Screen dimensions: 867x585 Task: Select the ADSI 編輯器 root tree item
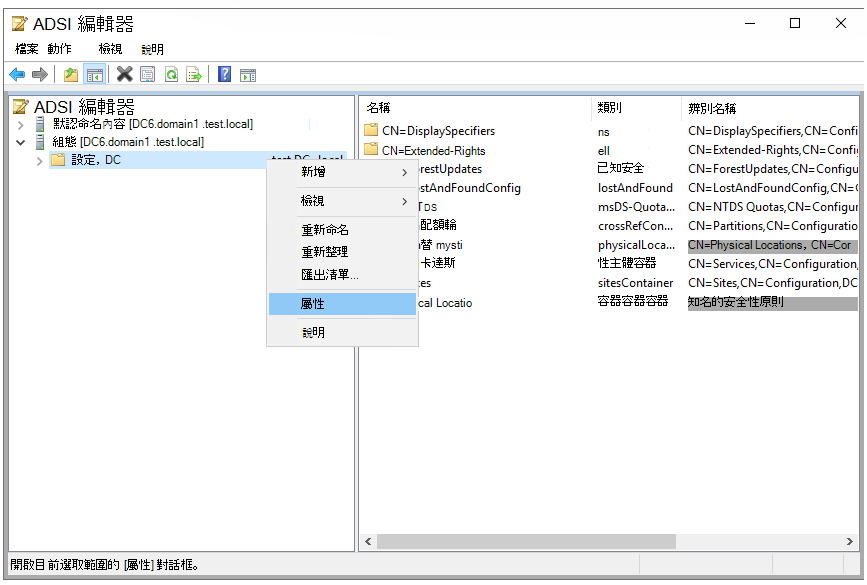(84, 107)
